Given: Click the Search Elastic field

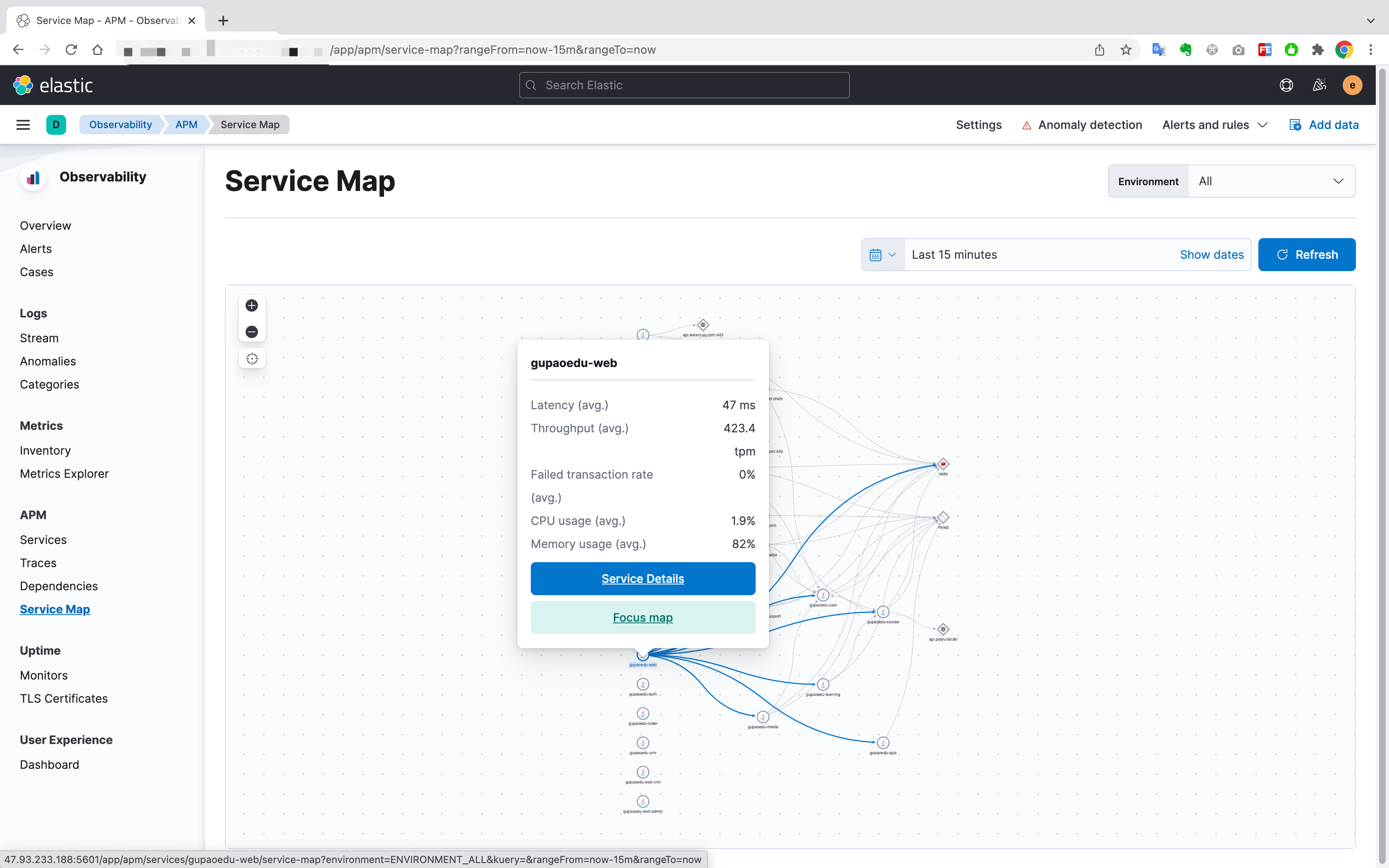Looking at the screenshot, I should pyautogui.click(x=684, y=85).
